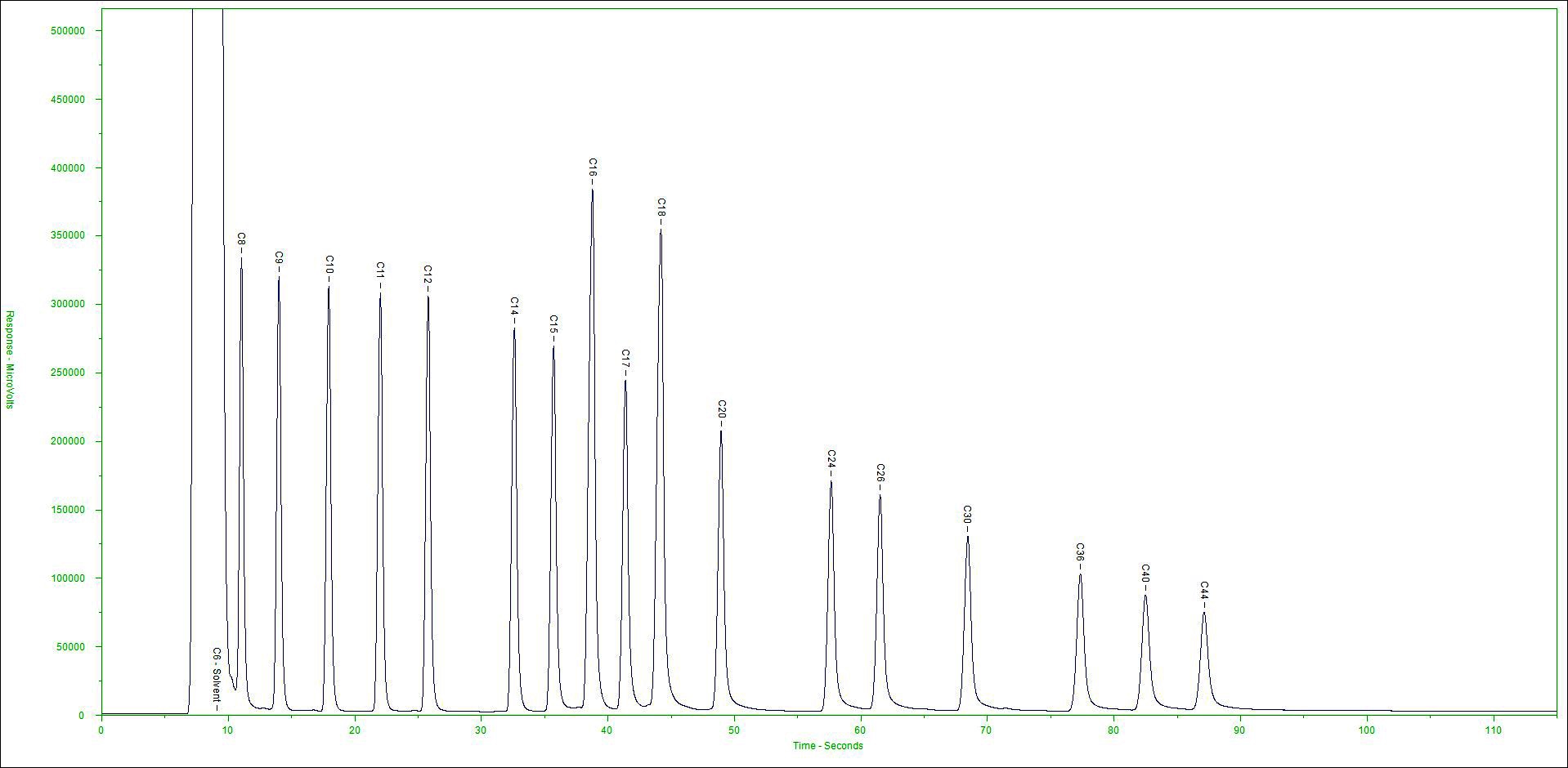The image size is (1568, 768).
Task: Click the C6 - Solvent label
Action: (217, 676)
